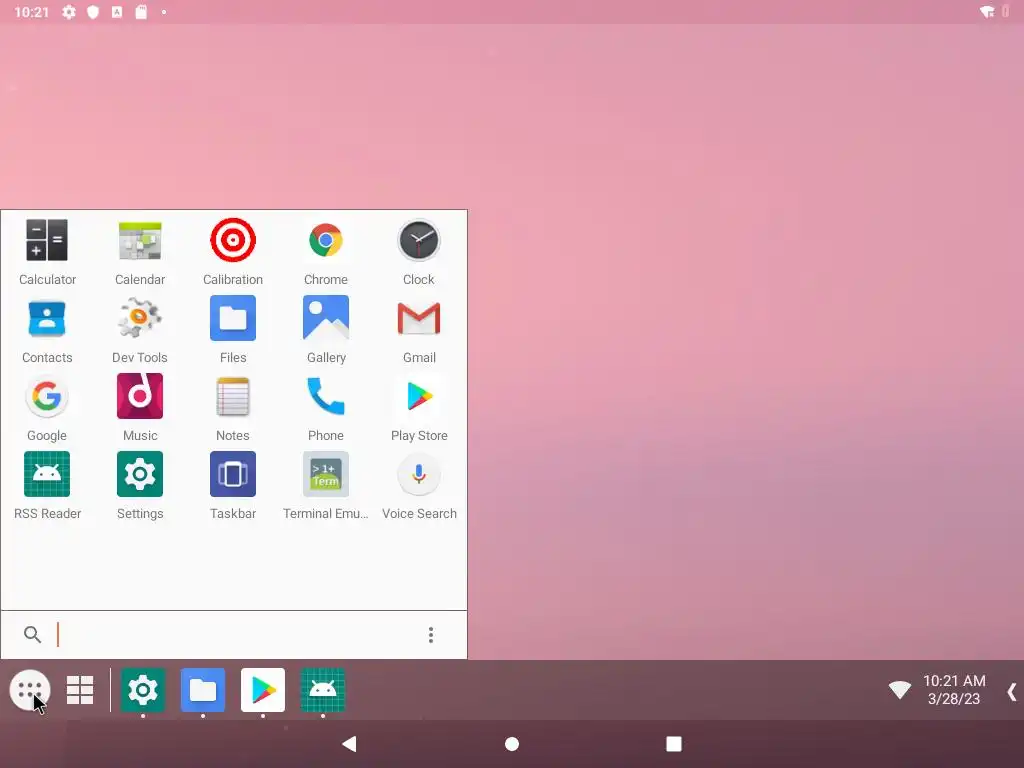Image resolution: width=1024 pixels, height=768 pixels.
Task: Start the Chrome browser
Action: 326,252
